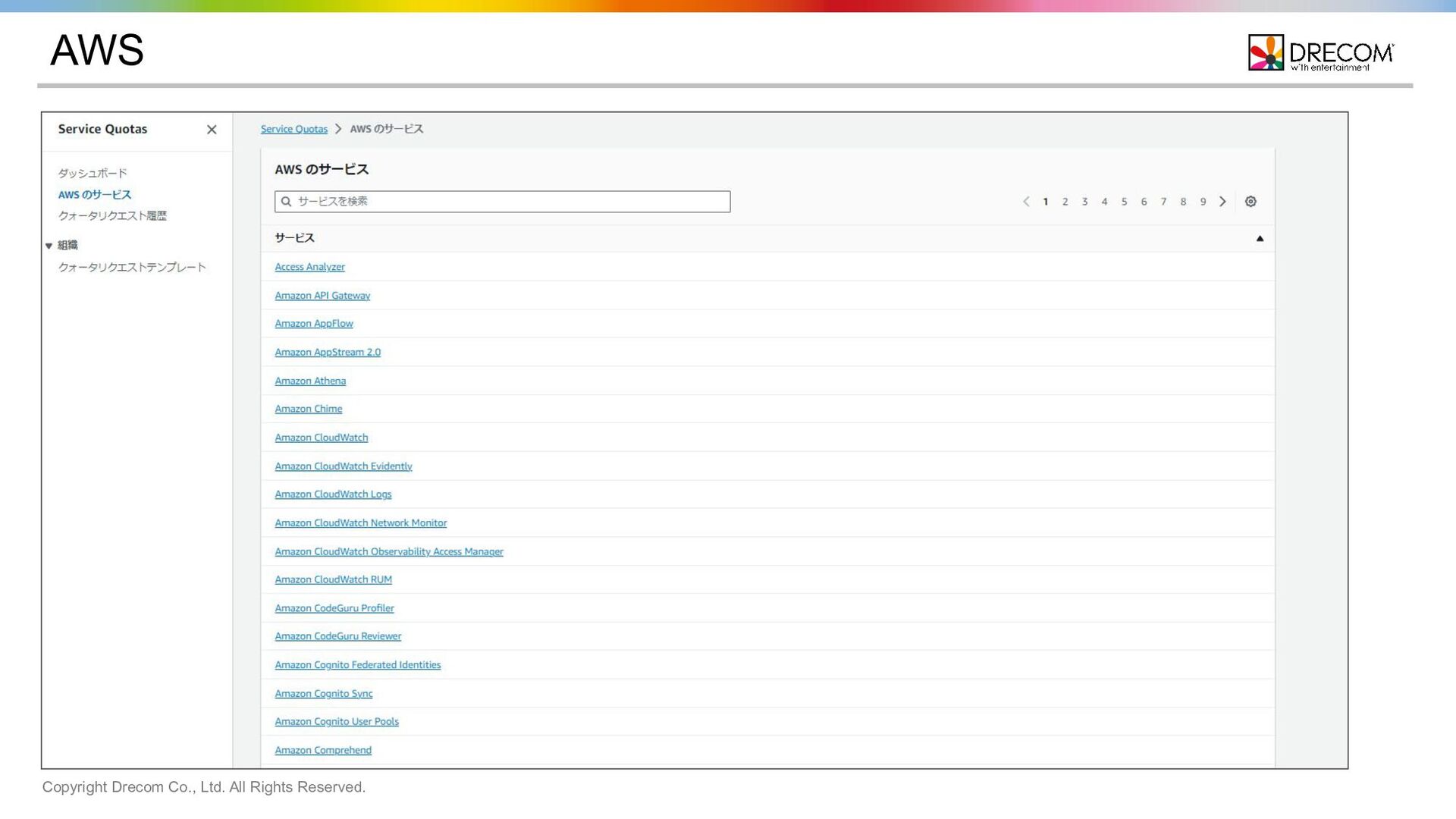1456x819 pixels.
Task: Click the AWS のサービス breadcrumb text
Action: [387, 130]
